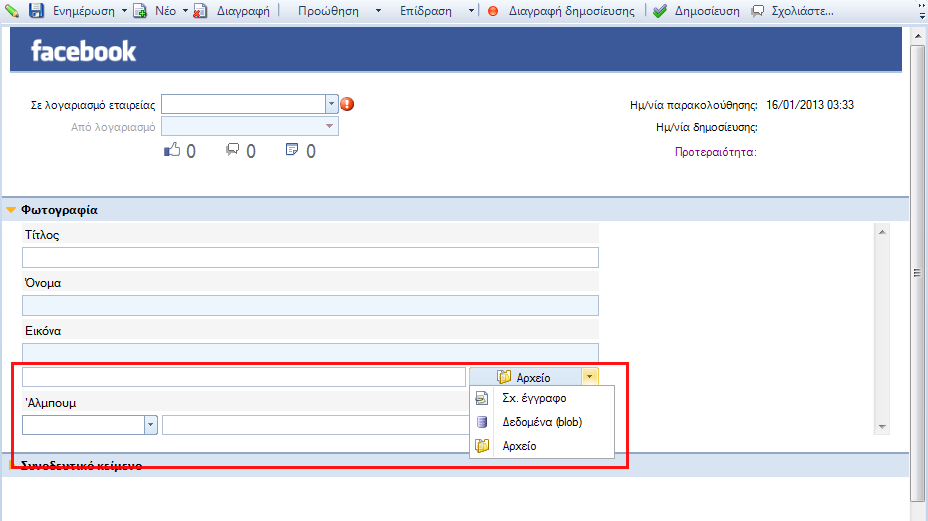Click the save floppy disk icon
The width and height of the screenshot is (928, 521).
tap(37, 10)
